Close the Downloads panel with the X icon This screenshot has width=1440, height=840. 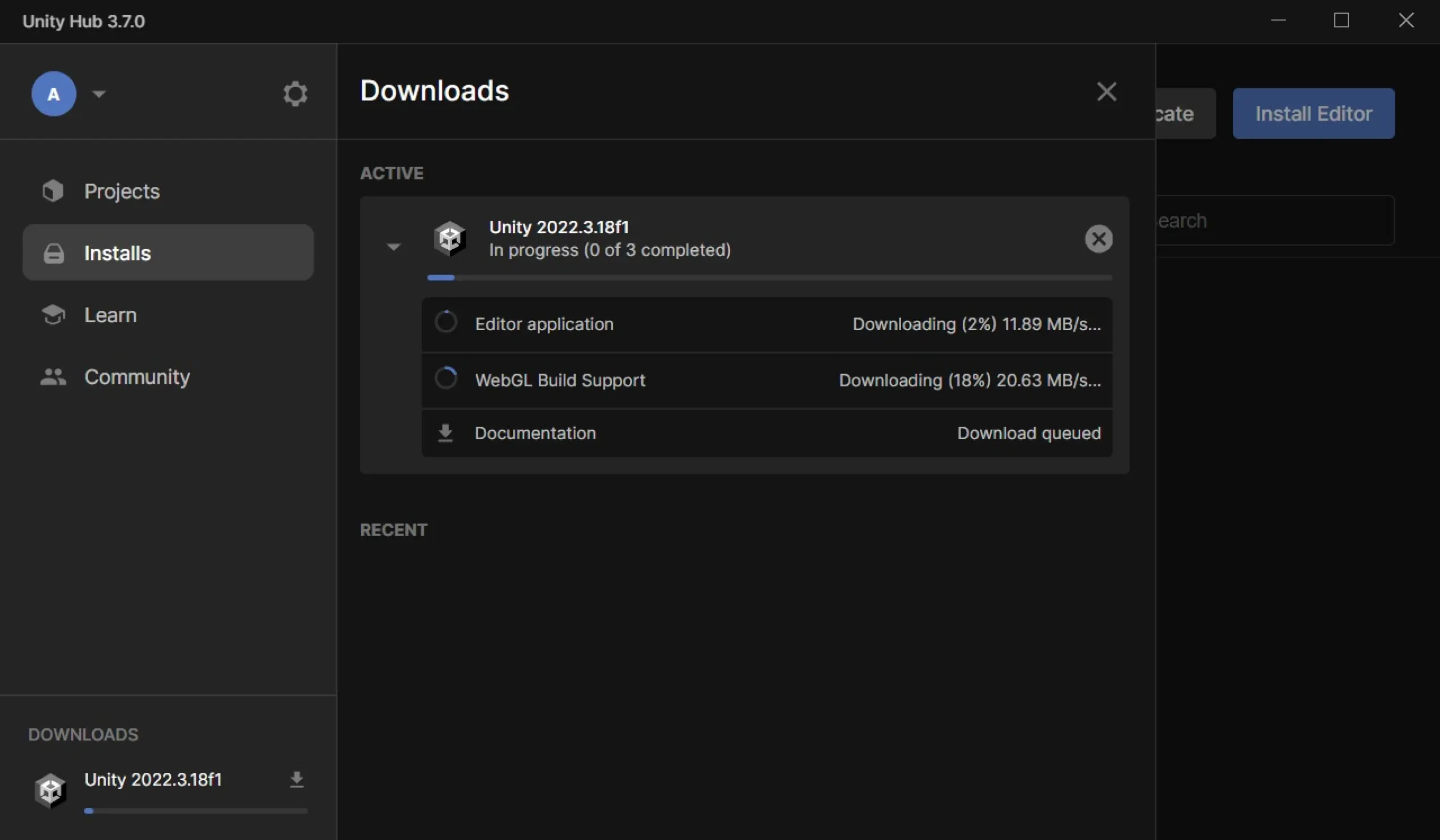coord(1106,92)
